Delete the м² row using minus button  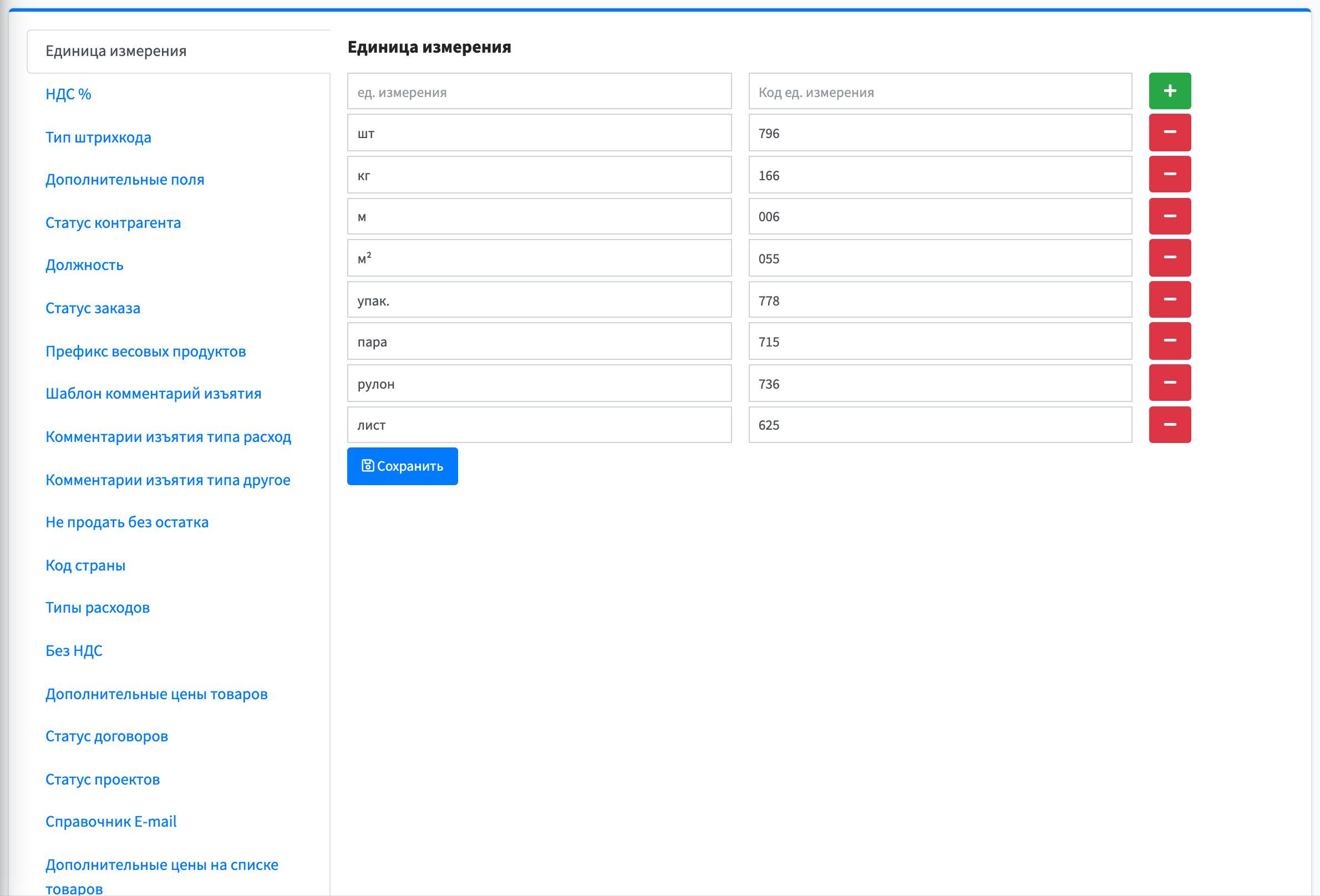1170,258
